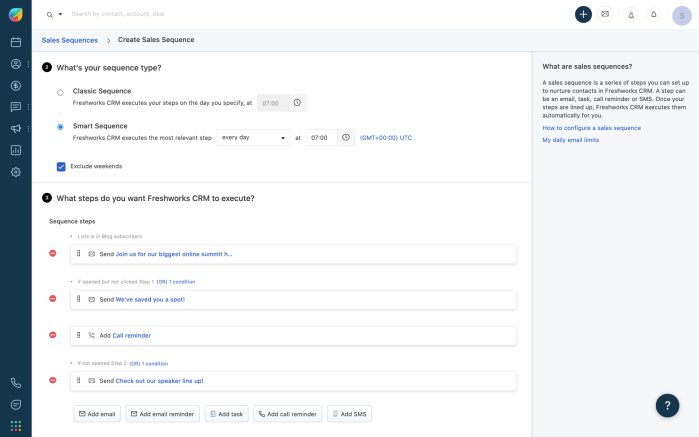
Task: Remove the 'Check out our speaker line up!' step
Action: 53,380
